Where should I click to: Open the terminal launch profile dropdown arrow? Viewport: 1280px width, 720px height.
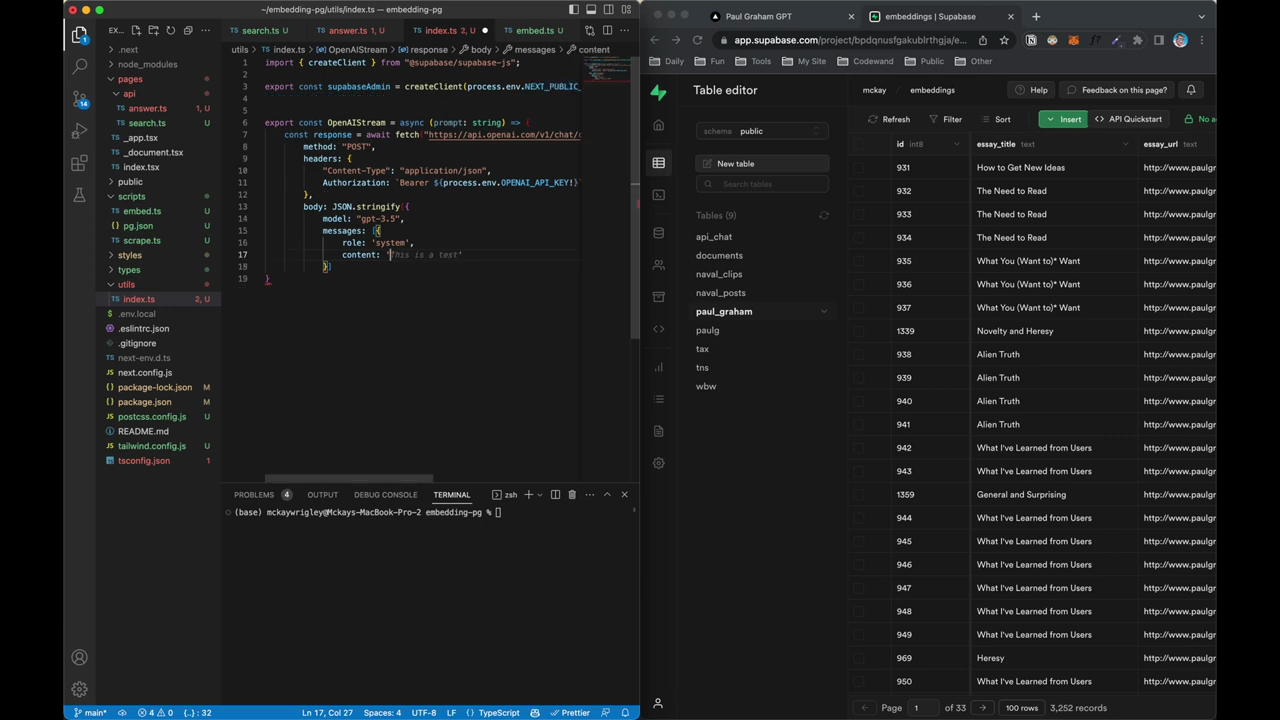click(540, 494)
